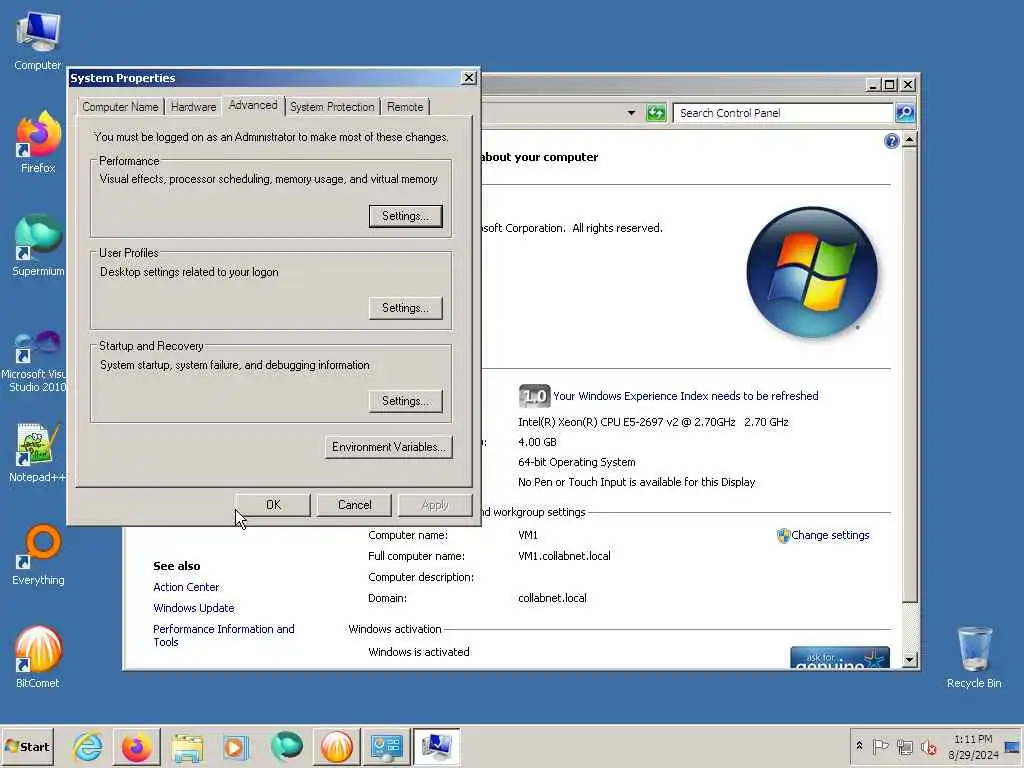
Task: Open the Action Center flag tray icon
Action: click(880, 746)
